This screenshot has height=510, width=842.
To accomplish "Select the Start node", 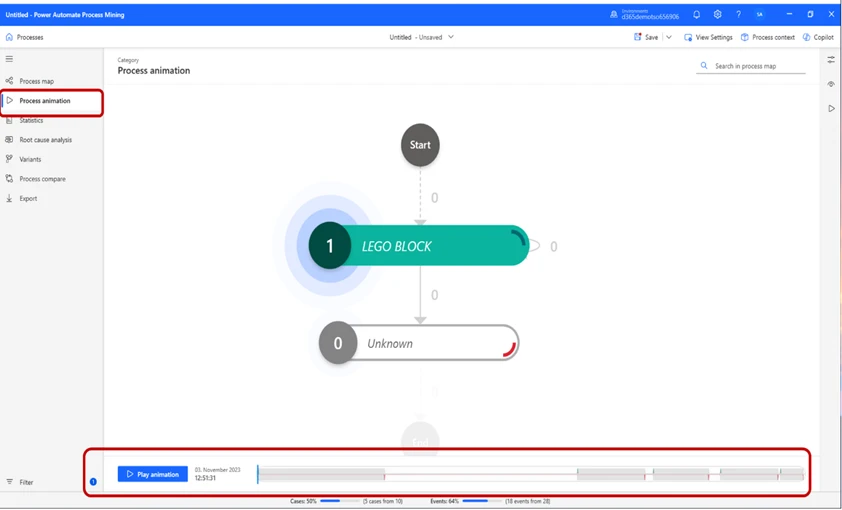I will [x=420, y=145].
